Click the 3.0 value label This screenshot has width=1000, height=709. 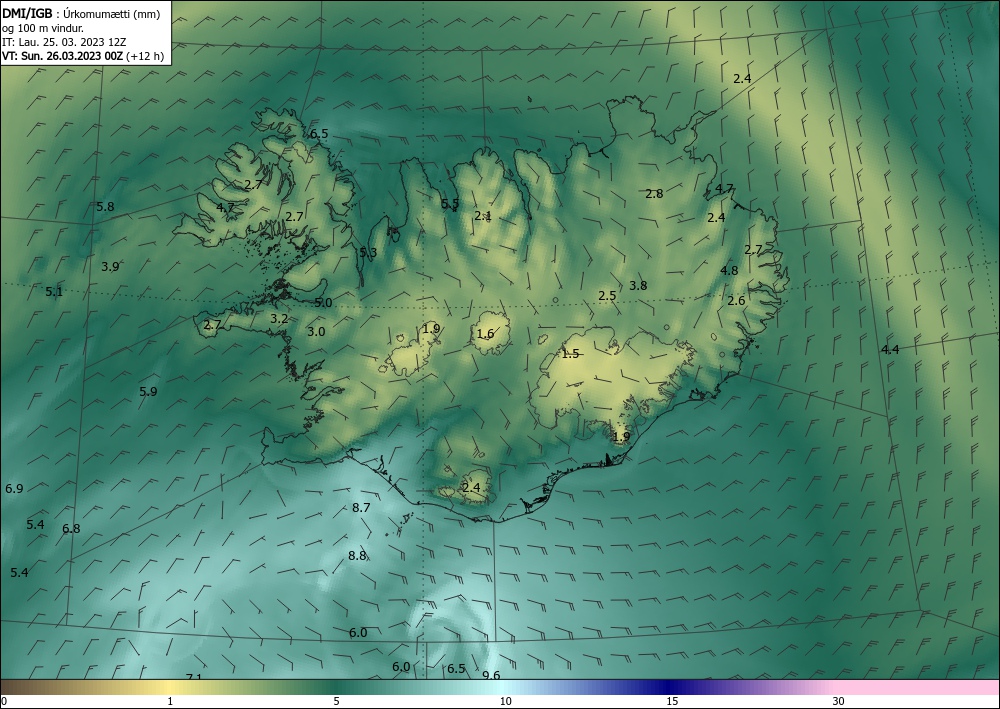[x=316, y=332]
